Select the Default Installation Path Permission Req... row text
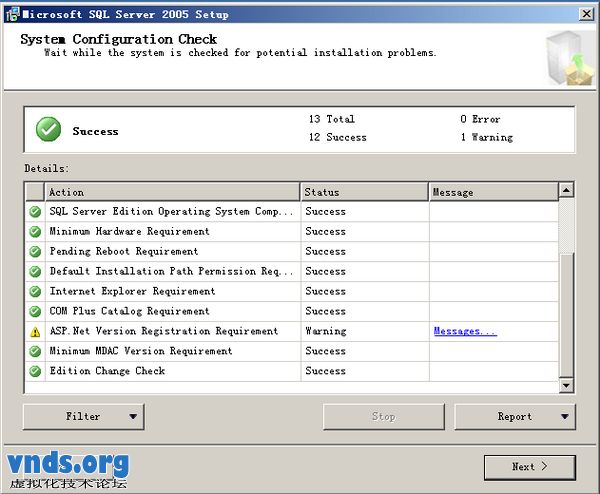The width and height of the screenshot is (600, 494). [171, 271]
